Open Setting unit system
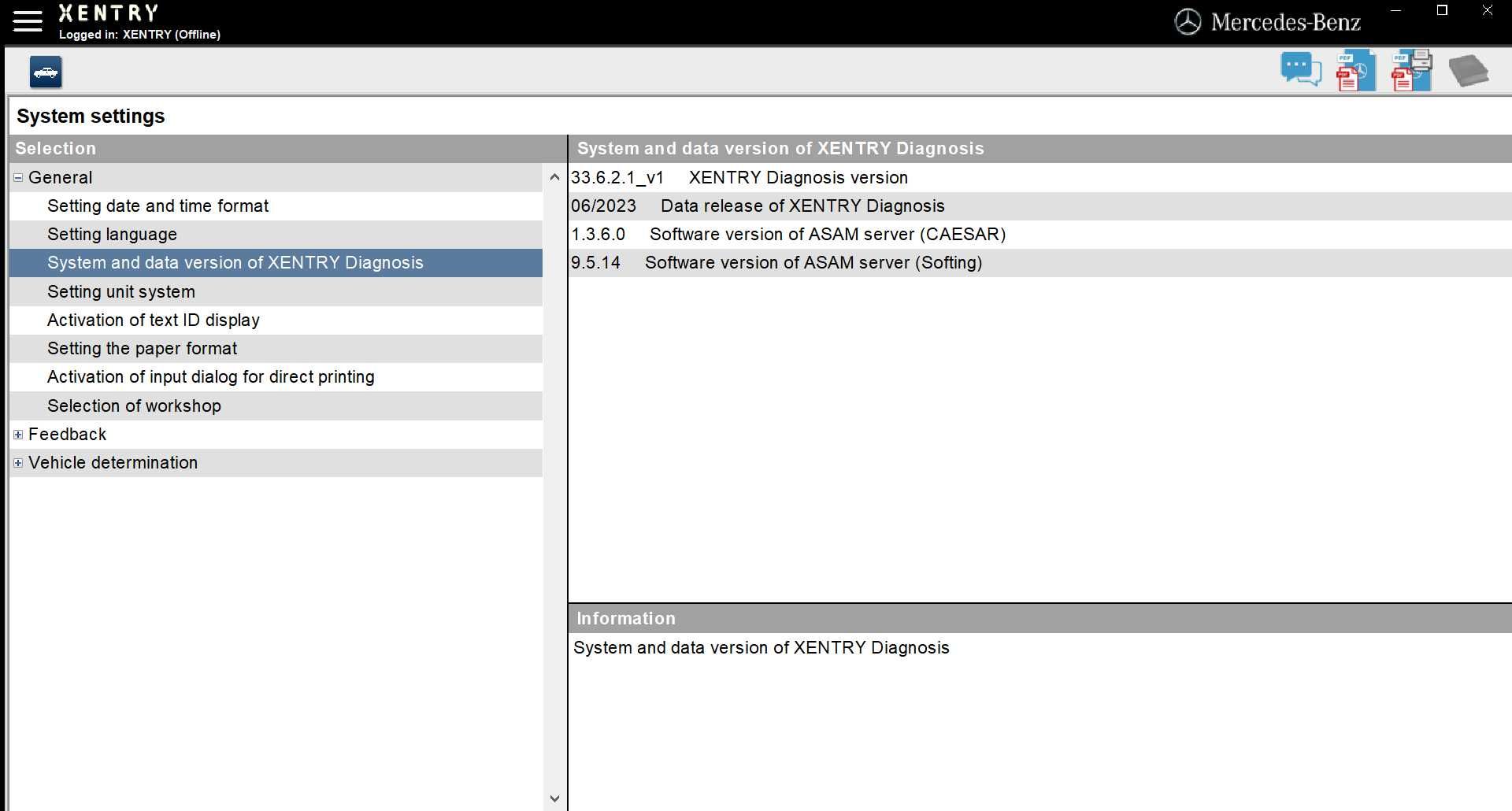1512x811 pixels. click(276, 292)
